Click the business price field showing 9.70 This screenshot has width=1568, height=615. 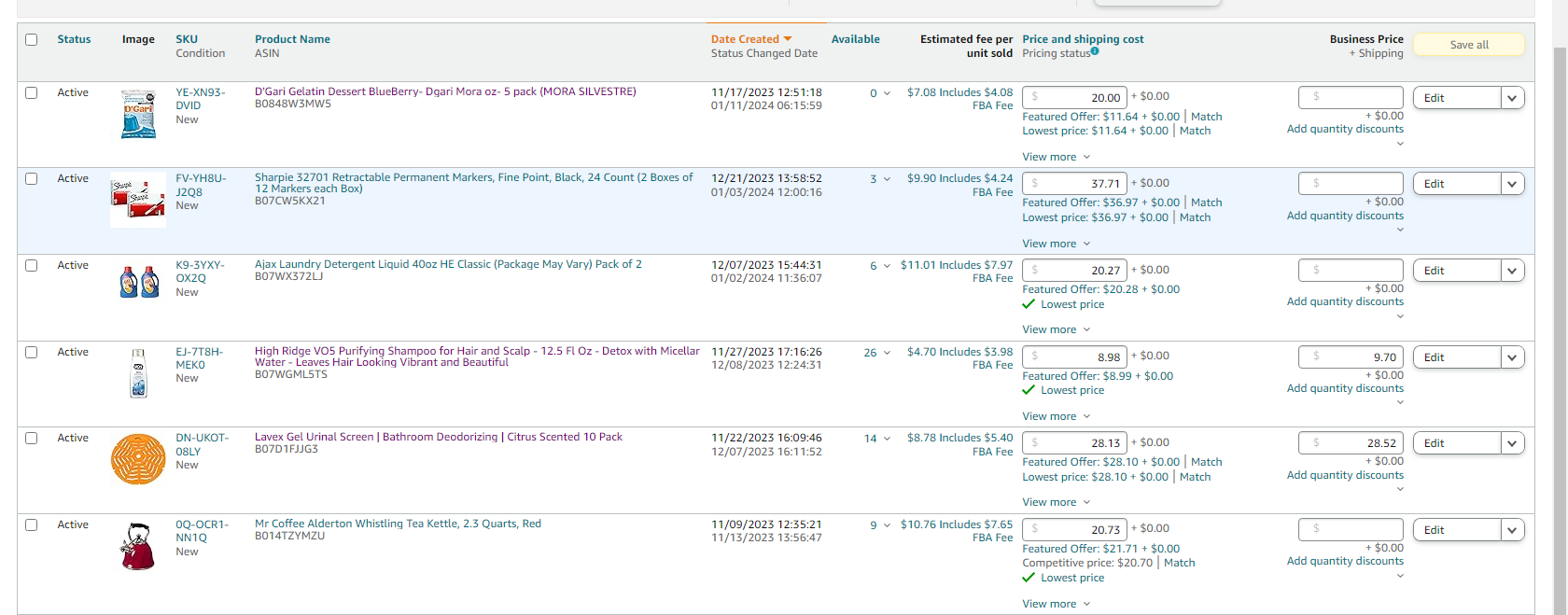point(1351,357)
